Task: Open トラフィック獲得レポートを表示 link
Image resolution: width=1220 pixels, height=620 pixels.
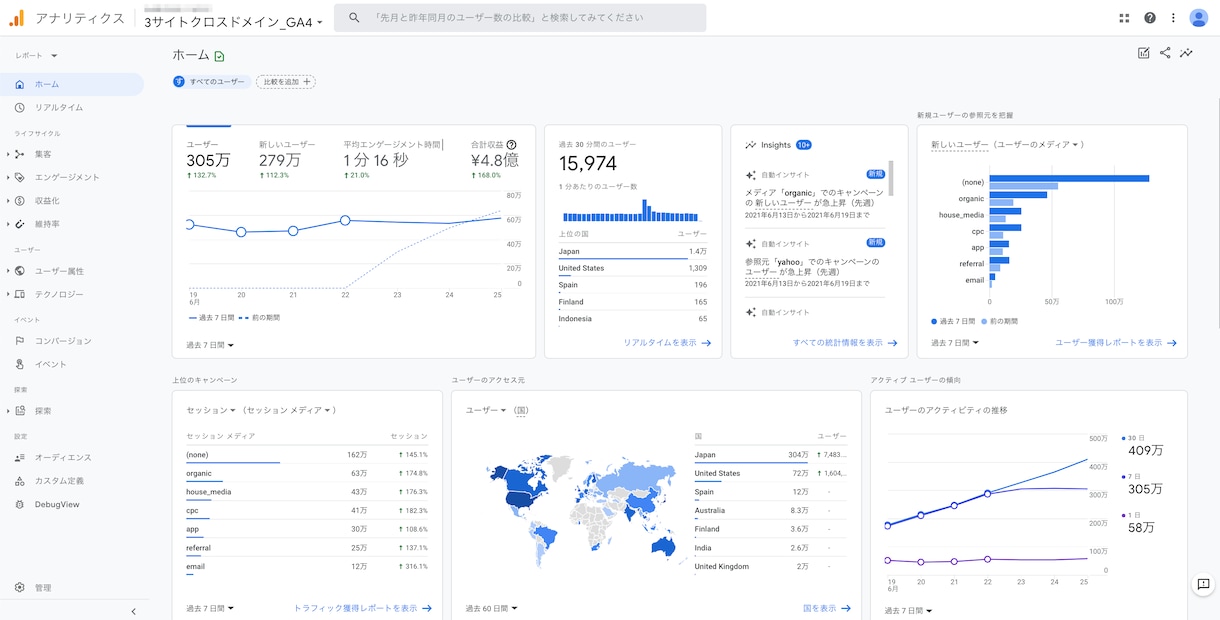Action: (363, 608)
